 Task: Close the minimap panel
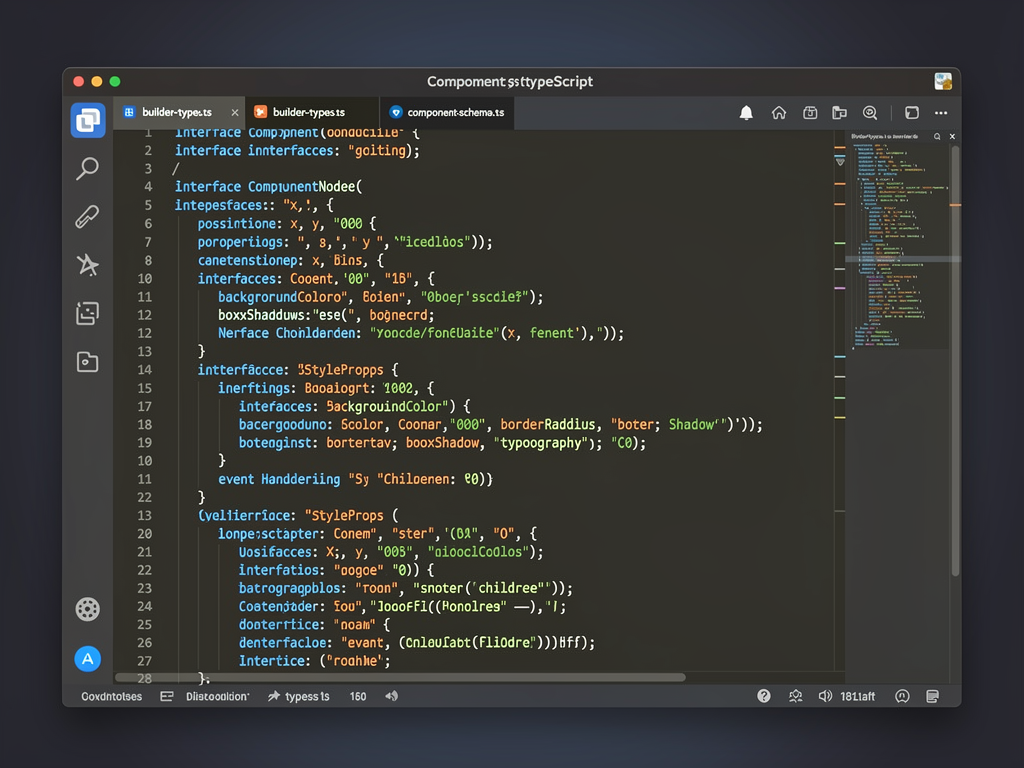point(952,136)
